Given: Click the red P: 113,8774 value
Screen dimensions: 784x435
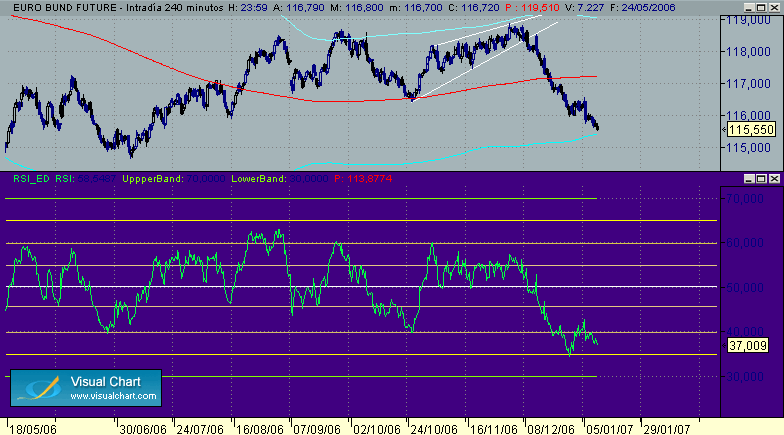Looking at the screenshot, I should pos(363,178).
